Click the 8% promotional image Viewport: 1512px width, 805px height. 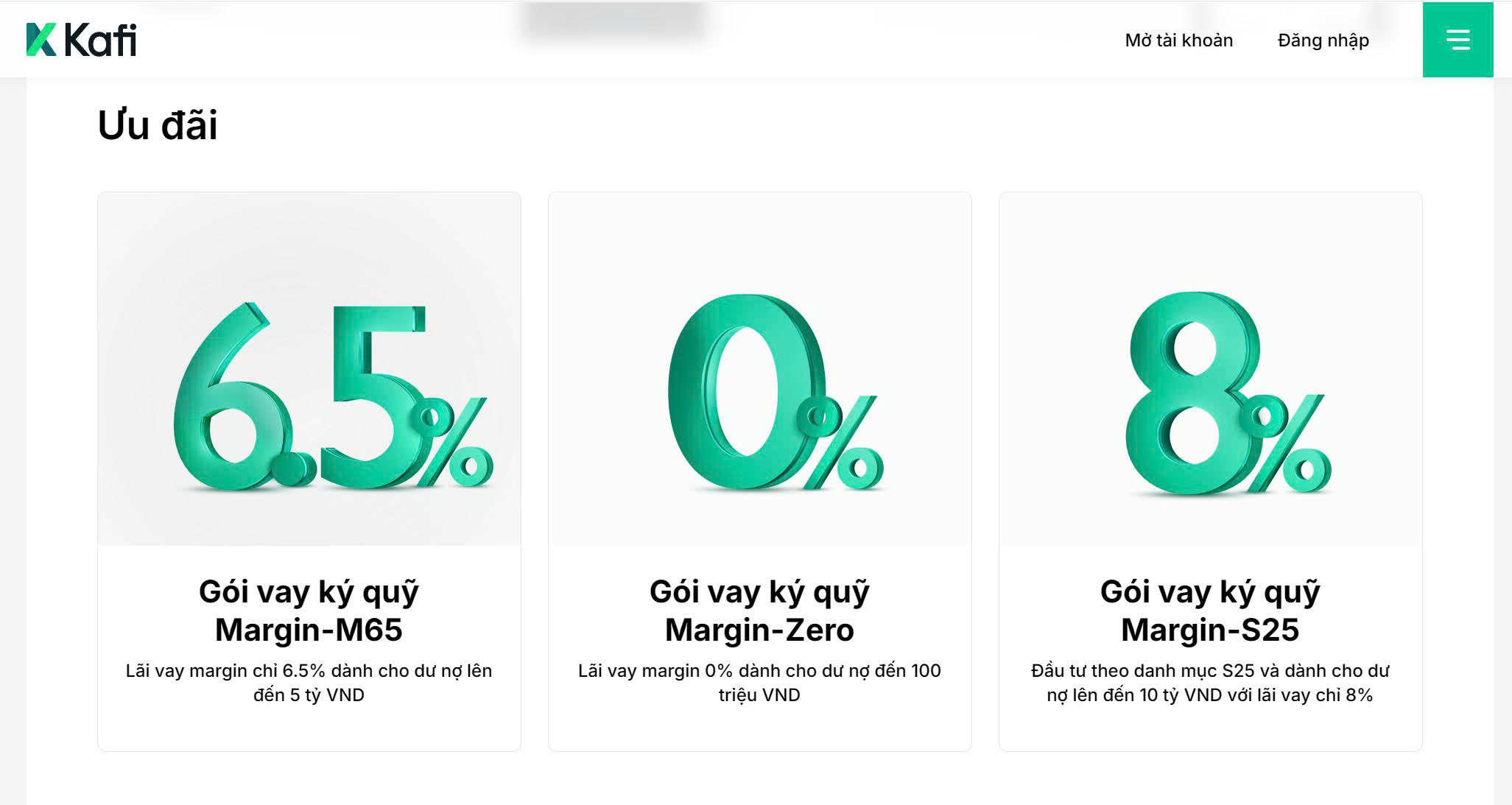coord(1210,368)
